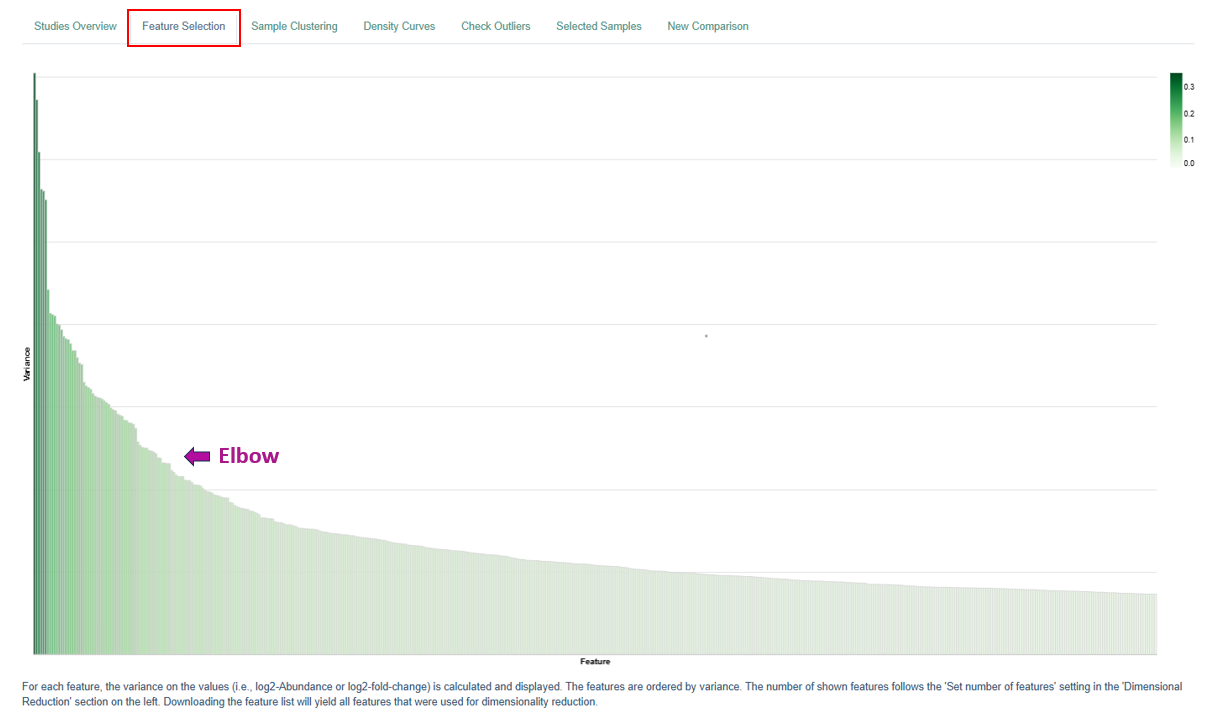Open the Sample Clustering tab
The width and height of the screenshot is (1225, 711).
(x=295, y=26)
